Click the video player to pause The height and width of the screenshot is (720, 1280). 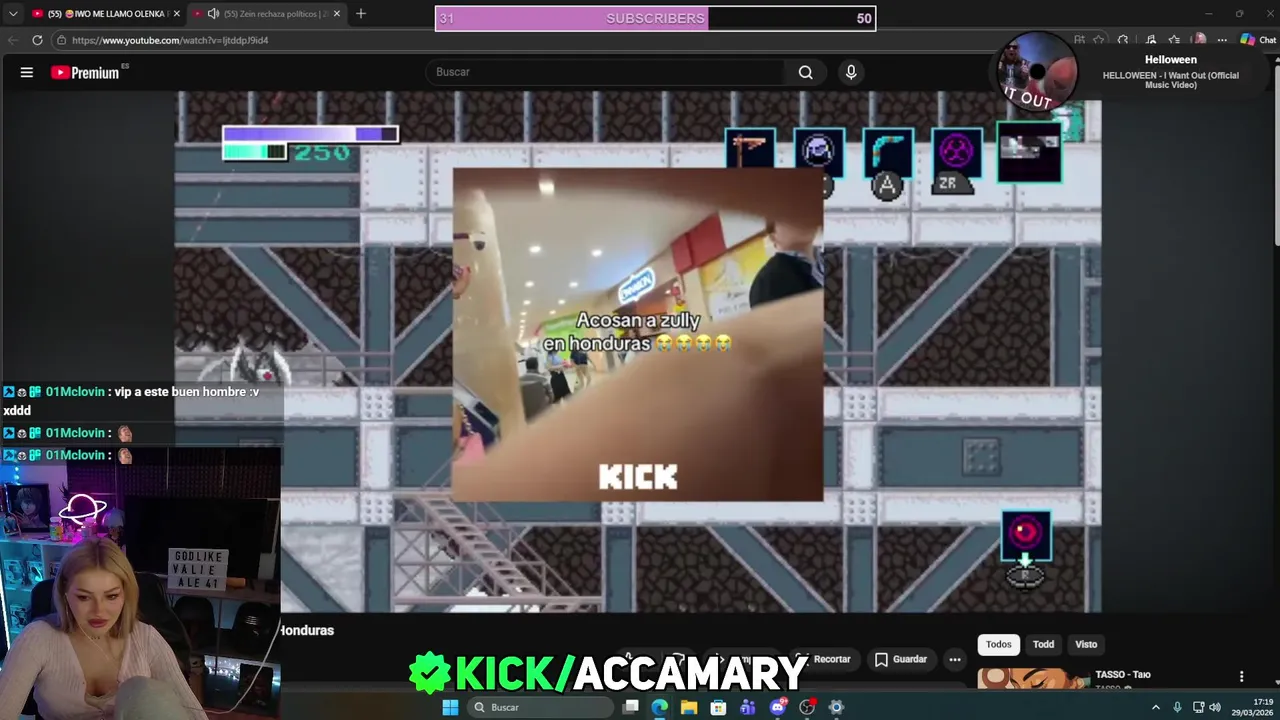click(638, 350)
